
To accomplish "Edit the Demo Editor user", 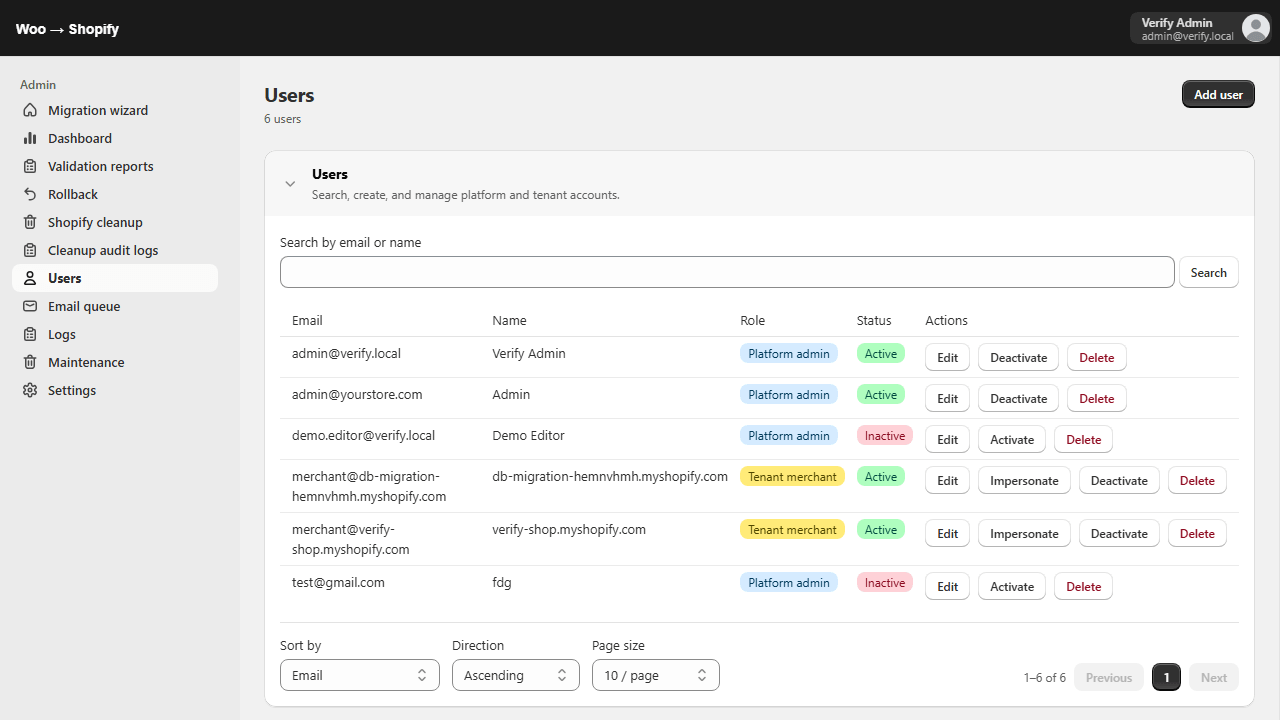I will click(x=947, y=439).
